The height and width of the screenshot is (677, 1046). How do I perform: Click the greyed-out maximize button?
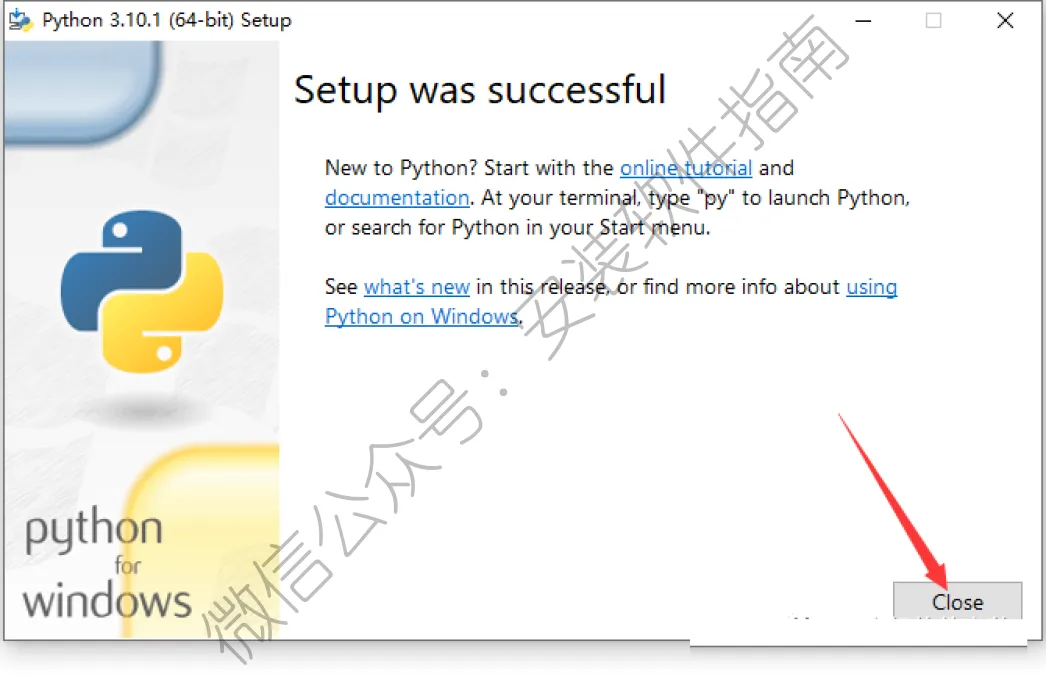[934, 21]
